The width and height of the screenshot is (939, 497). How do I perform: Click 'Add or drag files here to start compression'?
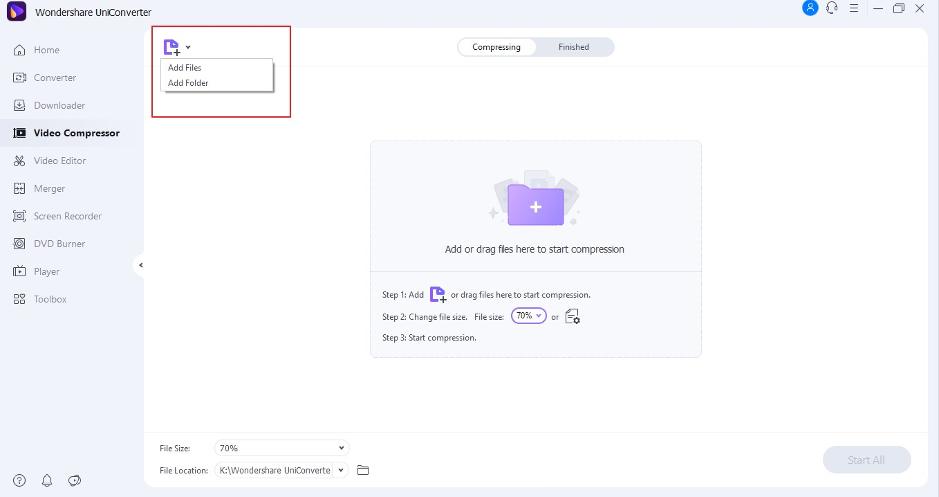pos(534,250)
